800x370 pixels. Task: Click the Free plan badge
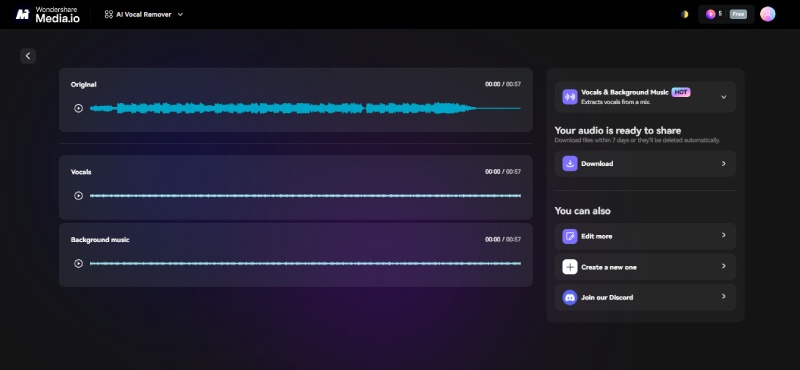tap(738, 14)
